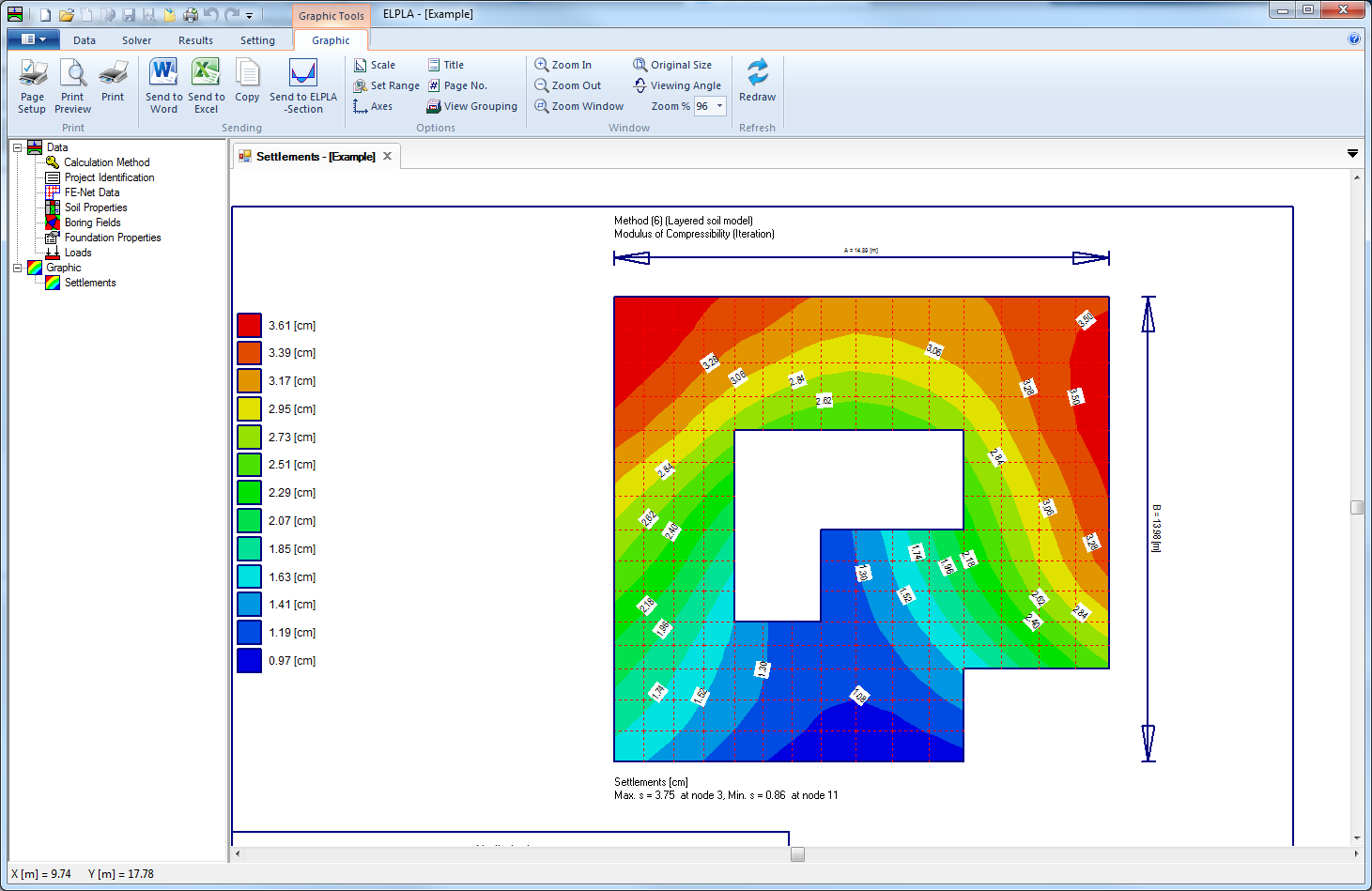
Task: Click the red 3.61 cm legend swatch
Action: (x=248, y=324)
